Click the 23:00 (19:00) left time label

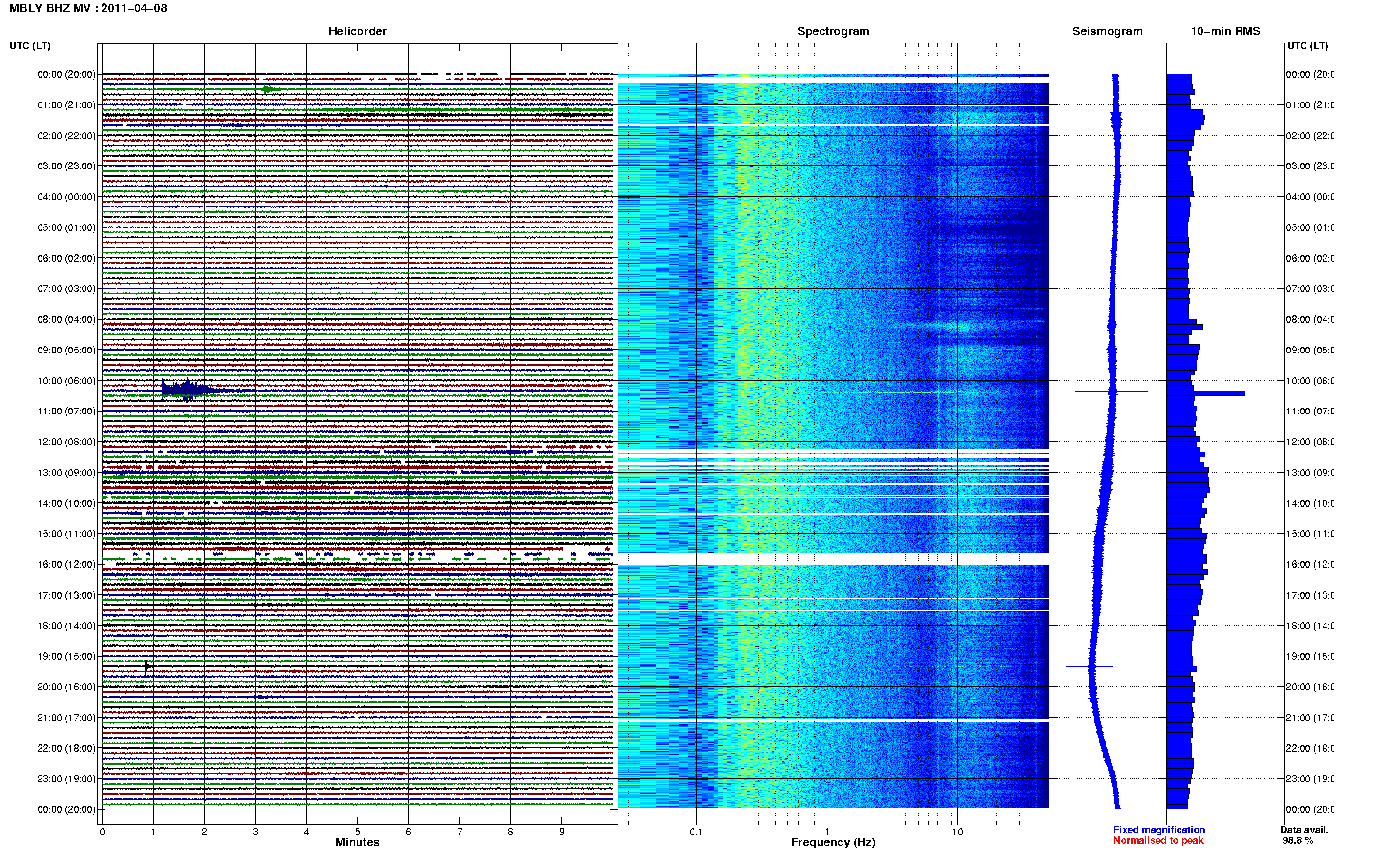coord(66,779)
